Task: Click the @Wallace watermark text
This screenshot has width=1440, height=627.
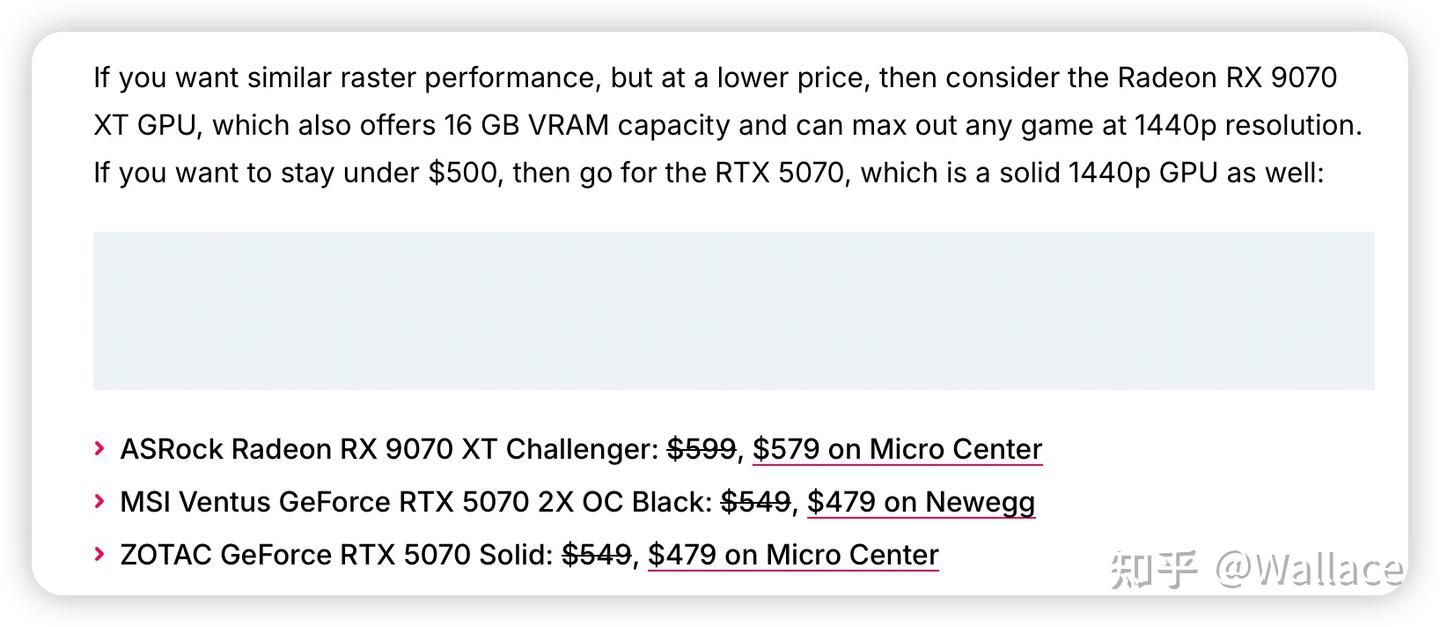Action: 1309,568
